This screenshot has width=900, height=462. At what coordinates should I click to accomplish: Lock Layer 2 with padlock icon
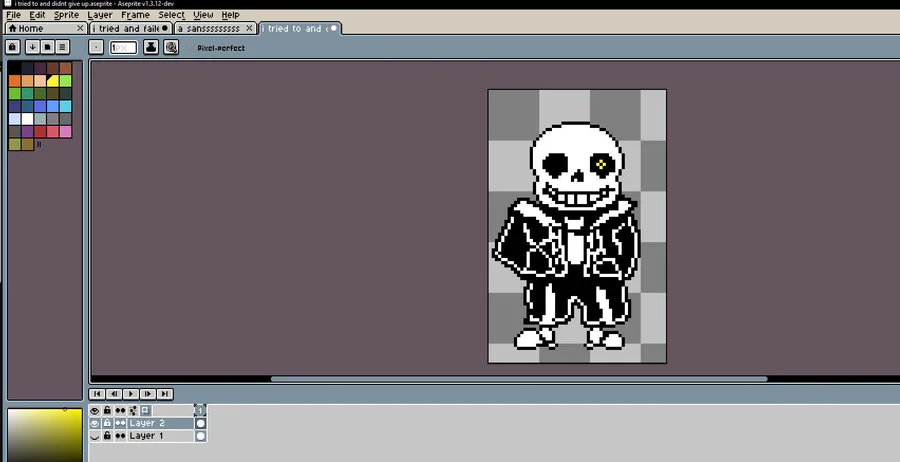coord(107,423)
